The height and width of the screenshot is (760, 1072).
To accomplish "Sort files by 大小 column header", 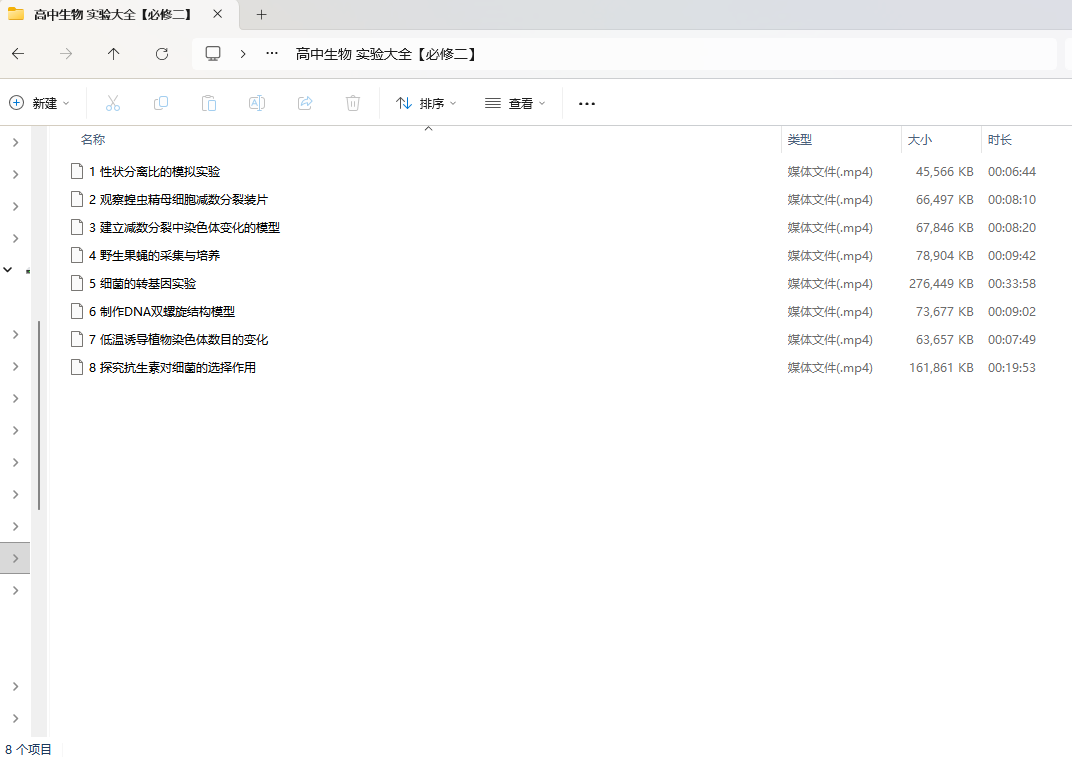I will click(x=919, y=140).
